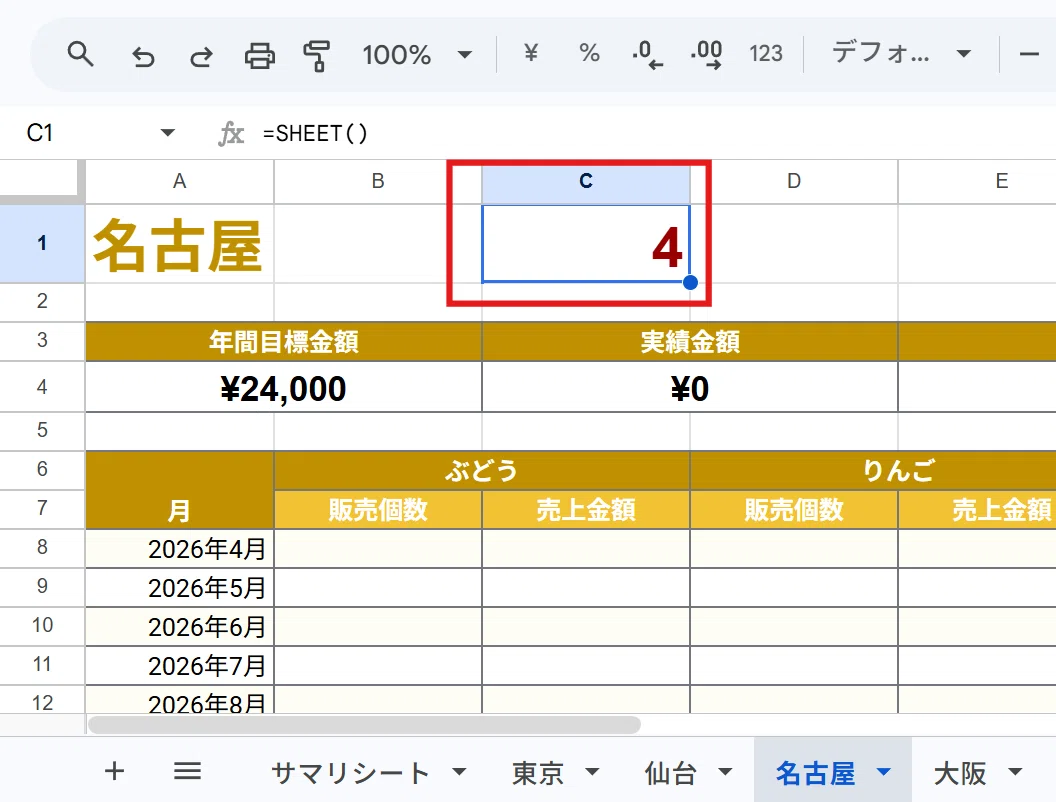The height and width of the screenshot is (802, 1056).
Task: Select cell 名古屋 in row 1
Action: coord(180,244)
